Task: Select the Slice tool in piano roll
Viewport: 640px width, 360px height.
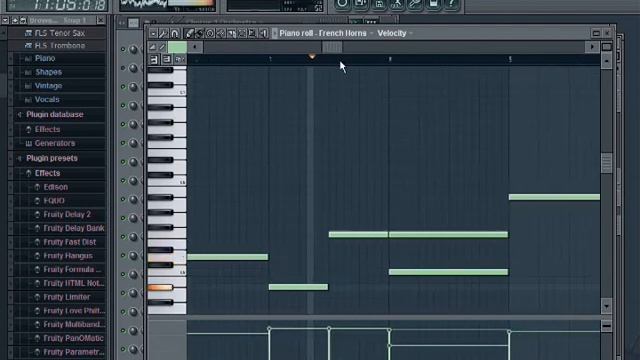Action: (231, 33)
